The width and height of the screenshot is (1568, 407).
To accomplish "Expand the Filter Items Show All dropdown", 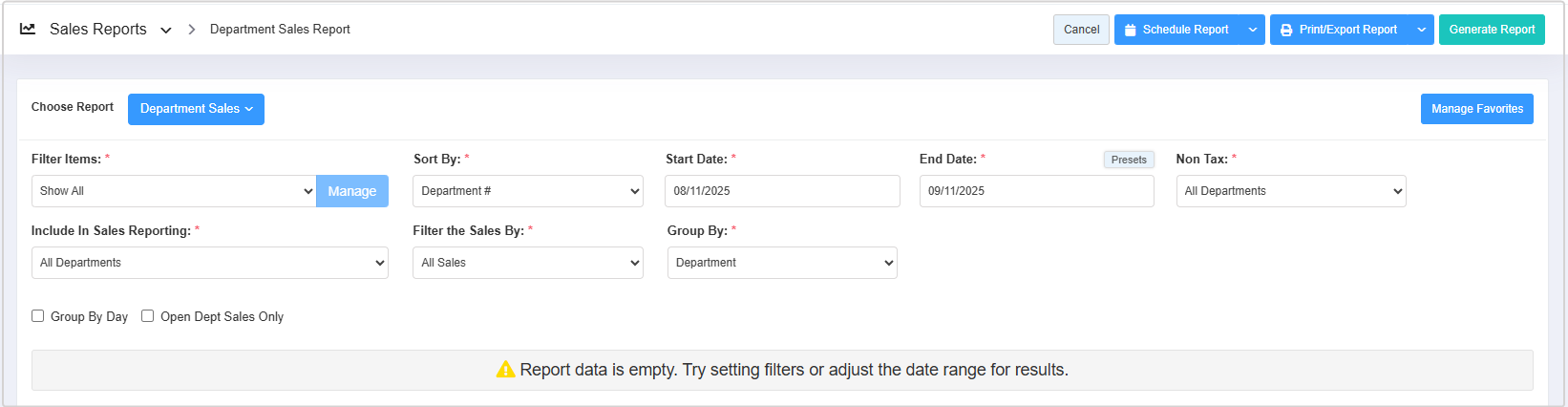I will point(174,191).
